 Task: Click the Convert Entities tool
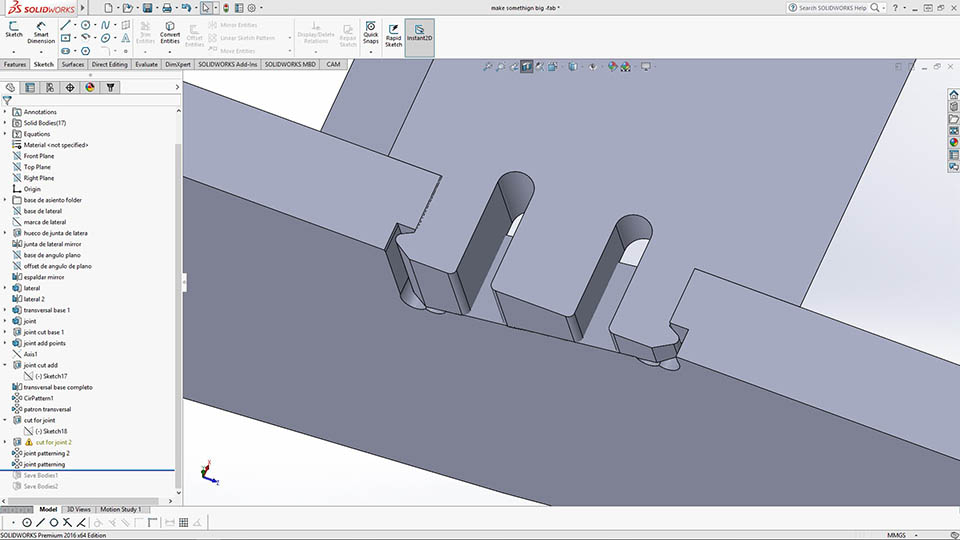pos(170,32)
